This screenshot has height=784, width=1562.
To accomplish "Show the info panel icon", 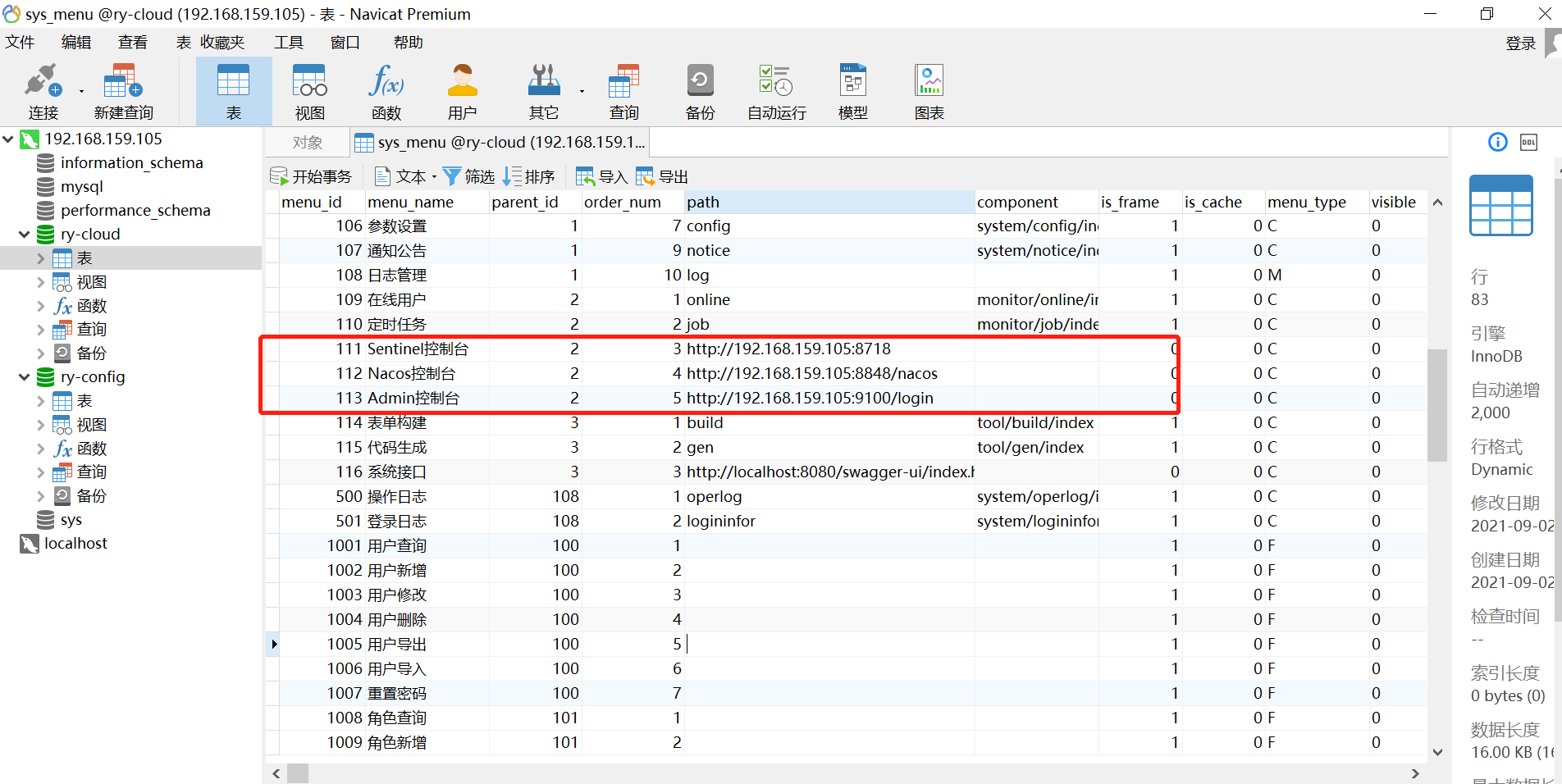I will point(1498,143).
